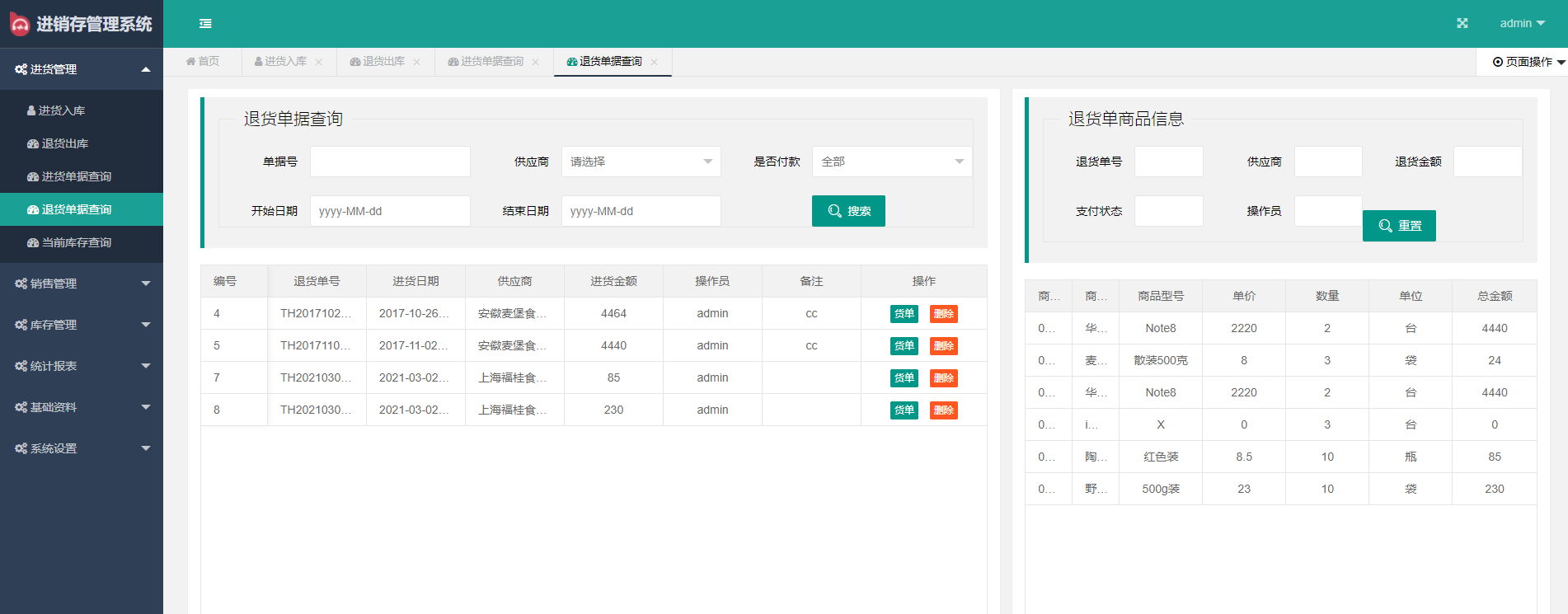Viewport: 1568px width, 614px height.
Task: Open the 供应商 请选择 dropdown
Action: (641, 162)
